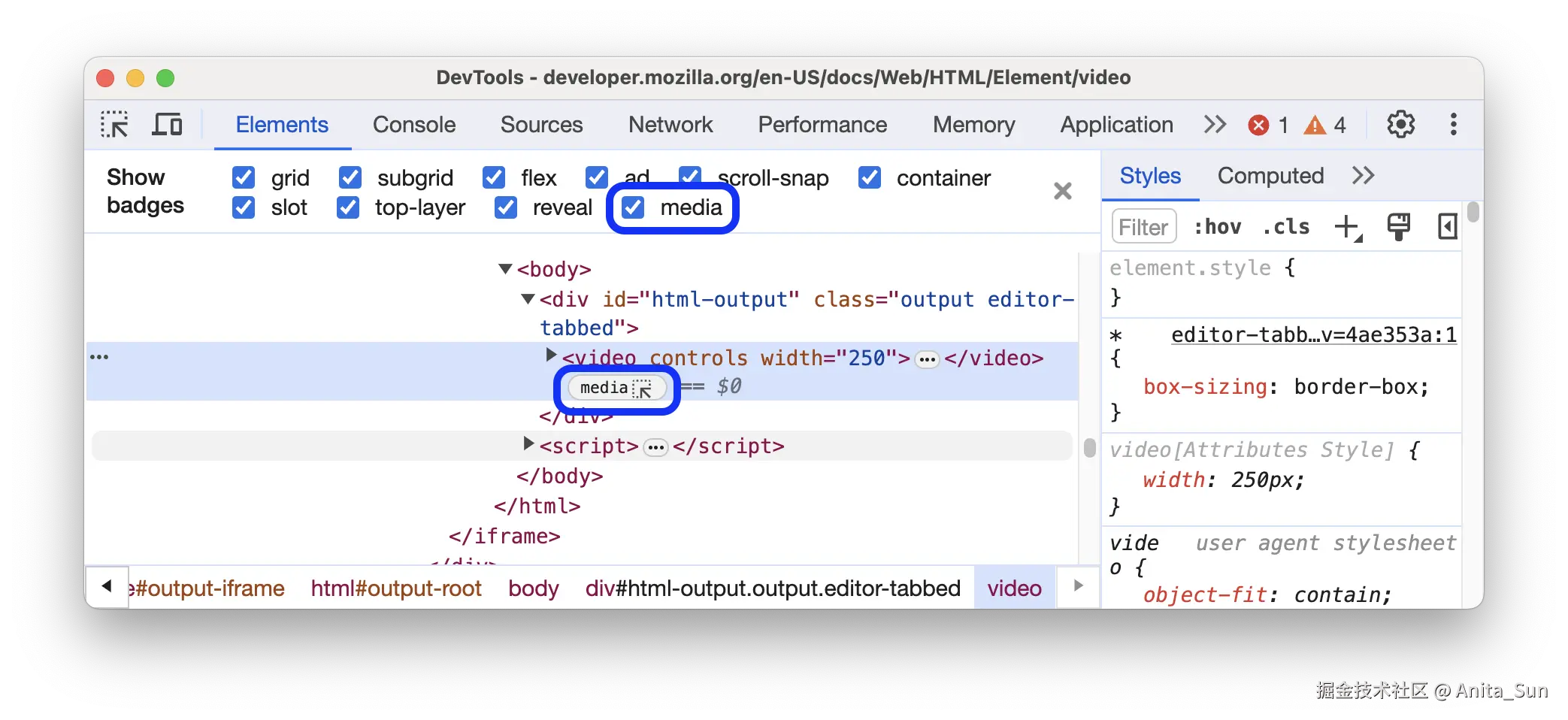
Task: Toggle the computed styles sidebar icon
Action: [x=1447, y=227]
